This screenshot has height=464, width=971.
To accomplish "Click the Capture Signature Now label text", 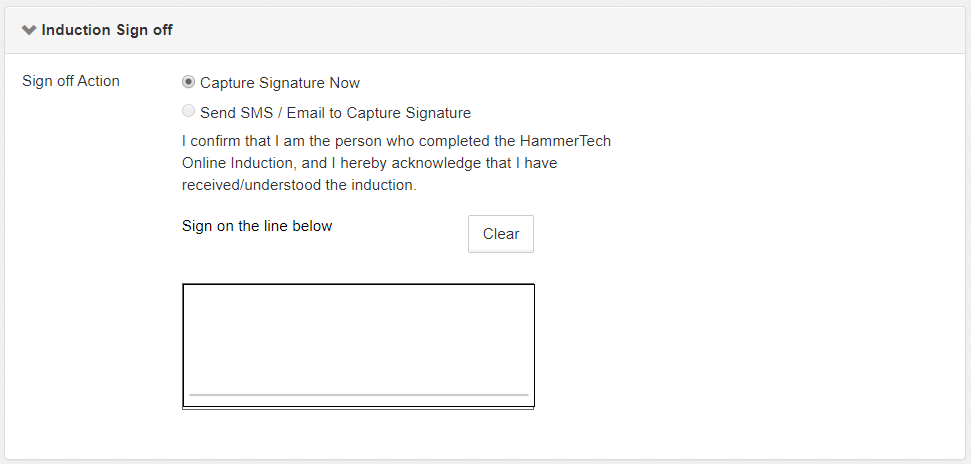I will point(280,83).
